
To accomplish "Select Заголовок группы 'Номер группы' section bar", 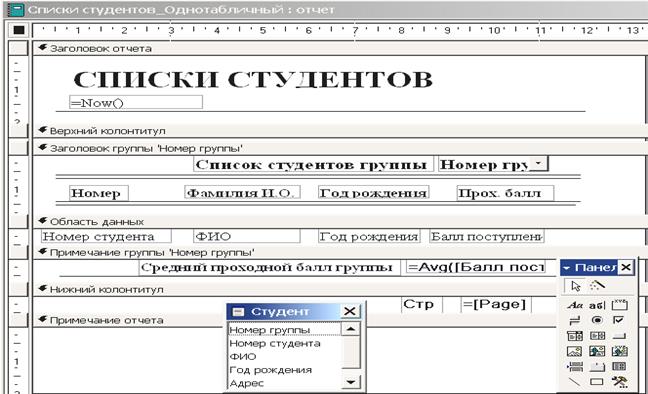I will coord(339,148).
